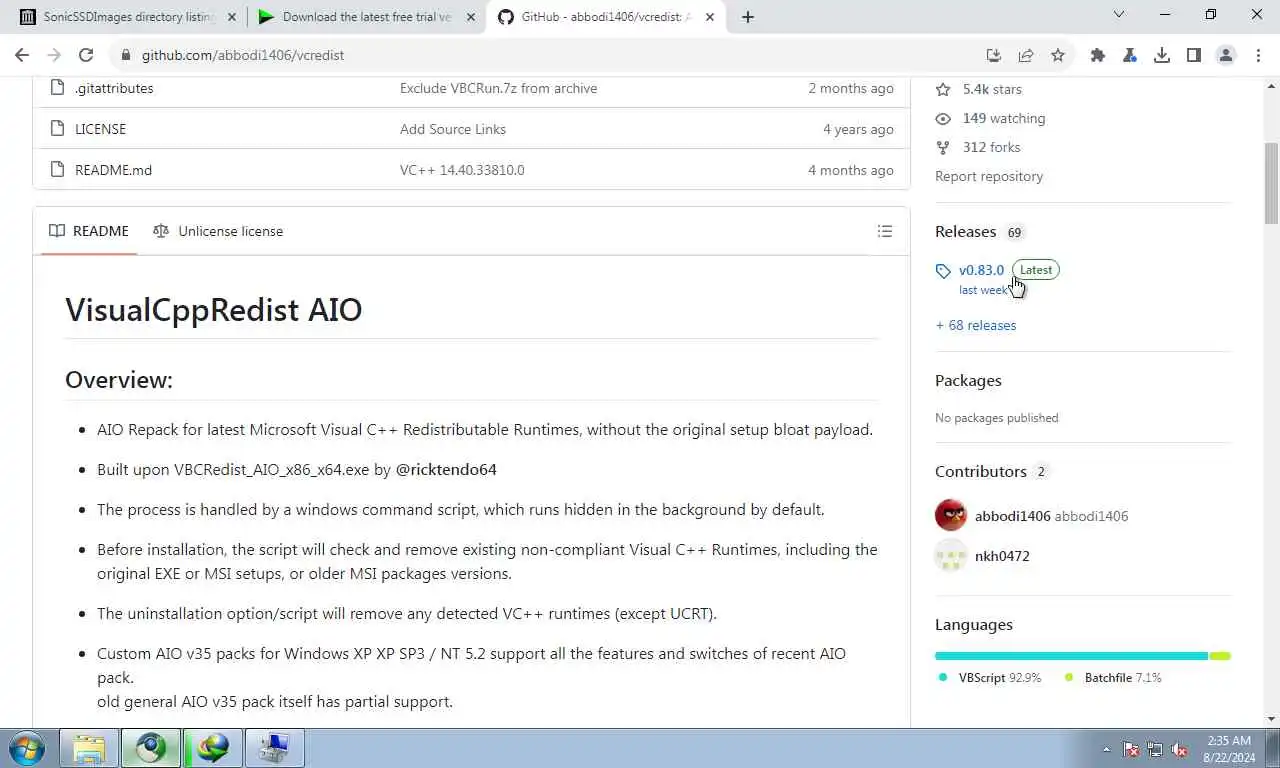This screenshot has width=1280, height=768.
Task: Click the install app icon in address bar
Action: click(x=994, y=55)
